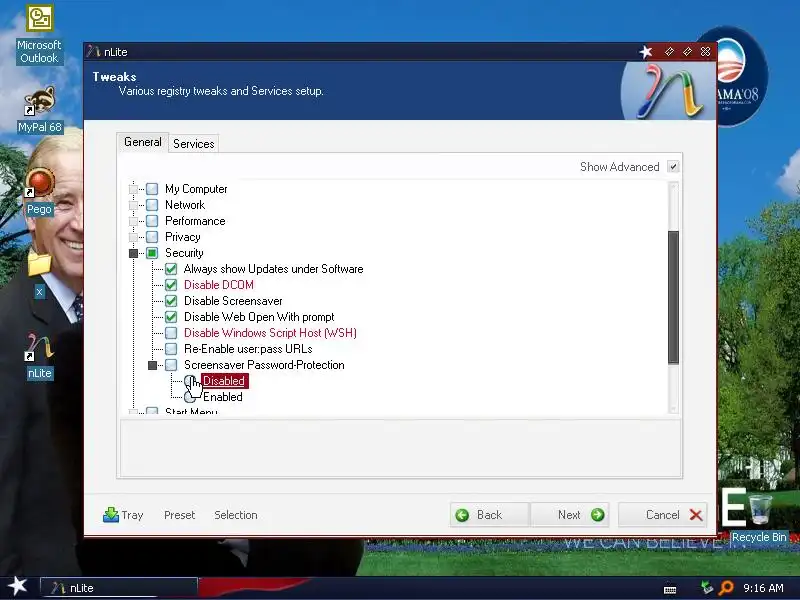The image size is (800, 600).
Task: Click the star icon in nLite title bar
Action: (x=646, y=52)
